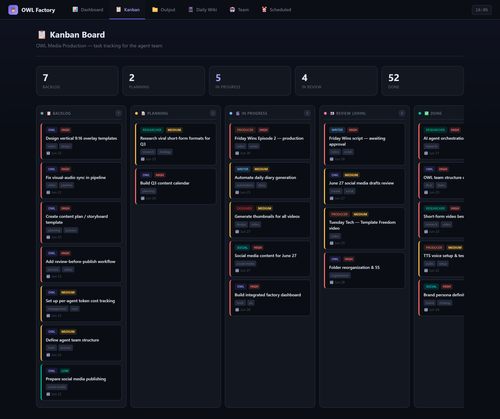
Task: Open card Define agent team structure
Action: (x=81, y=343)
